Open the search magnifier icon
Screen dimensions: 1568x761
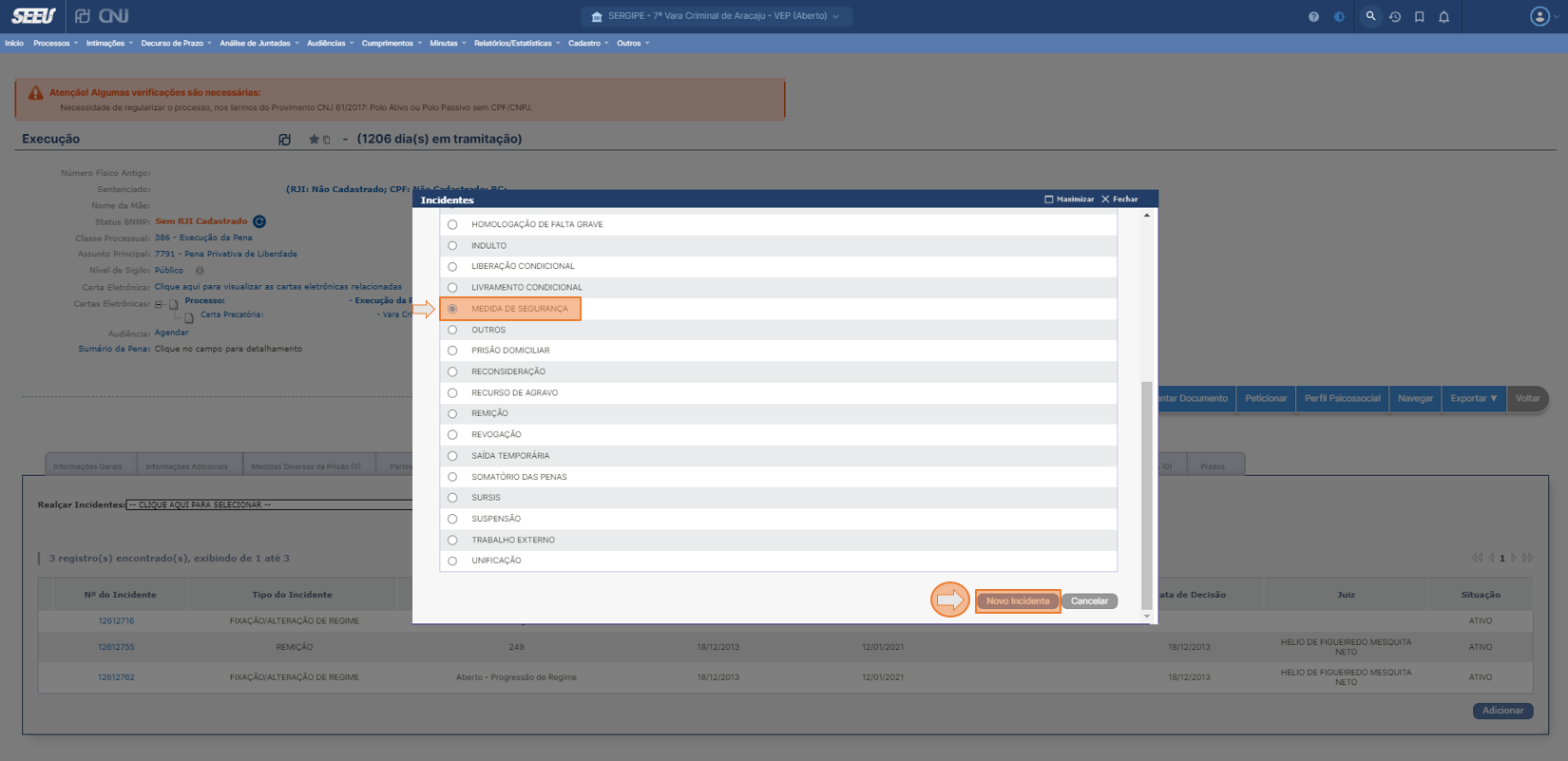[x=1370, y=16]
